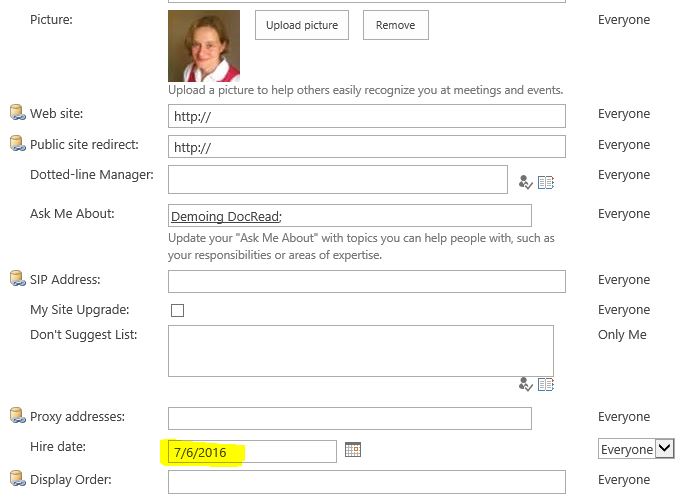This screenshot has height=501, width=697.
Task: Click the Hire date label
Action: [x=58, y=446]
